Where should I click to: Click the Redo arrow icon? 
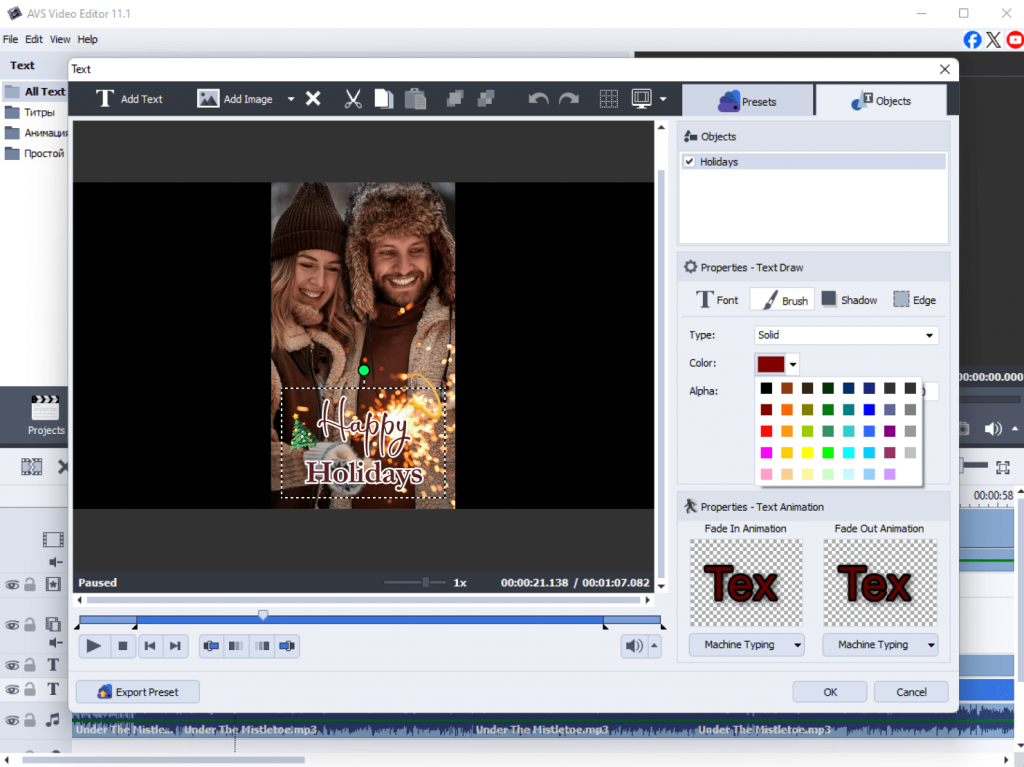click(x=569, y=99)
